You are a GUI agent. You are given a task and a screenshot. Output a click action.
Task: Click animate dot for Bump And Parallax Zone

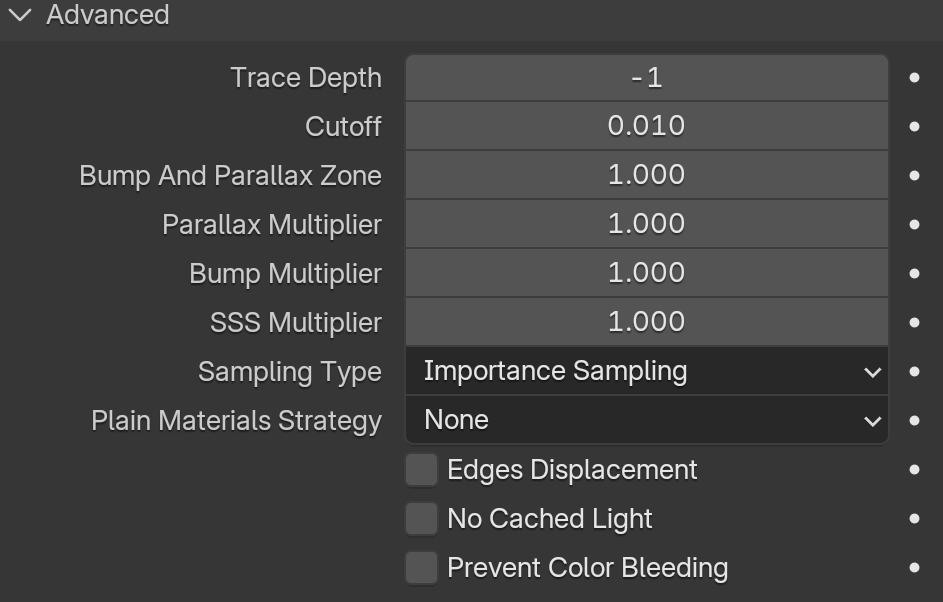click(914, 176)
